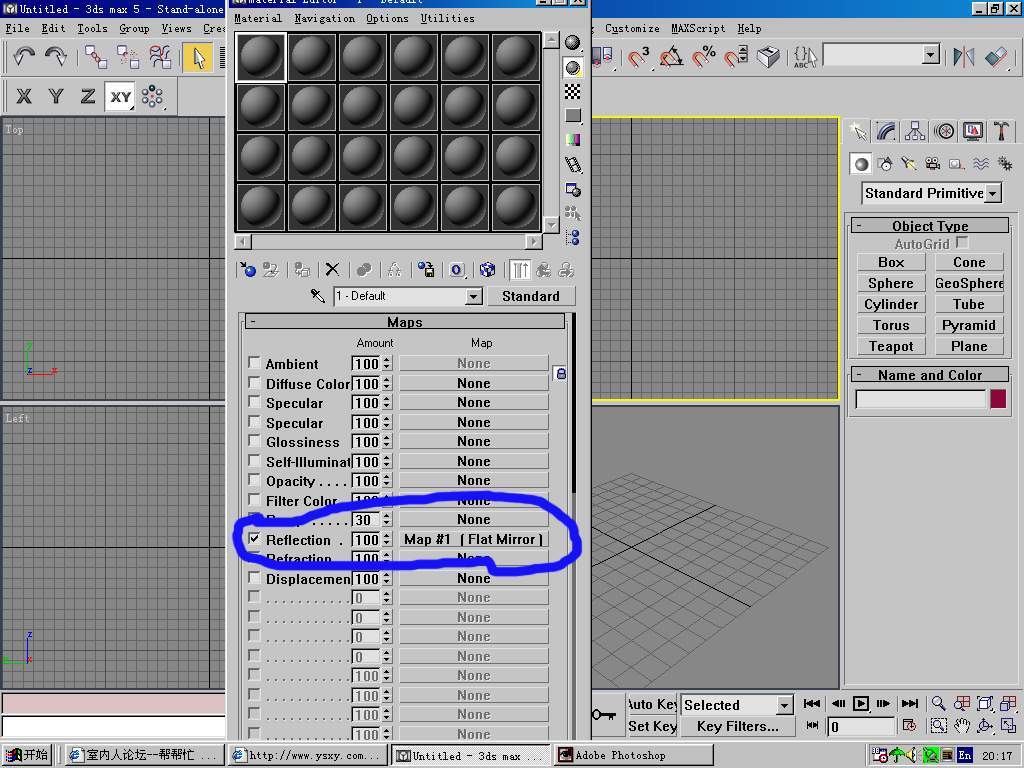The image size is (1024, 768).
Task: Toggle the XY axis constraint button
Action: 120,97
